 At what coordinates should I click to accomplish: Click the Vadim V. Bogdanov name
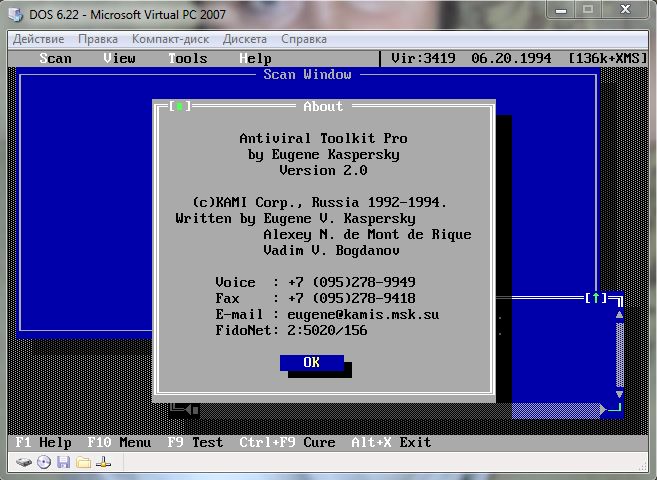[331, 250]
